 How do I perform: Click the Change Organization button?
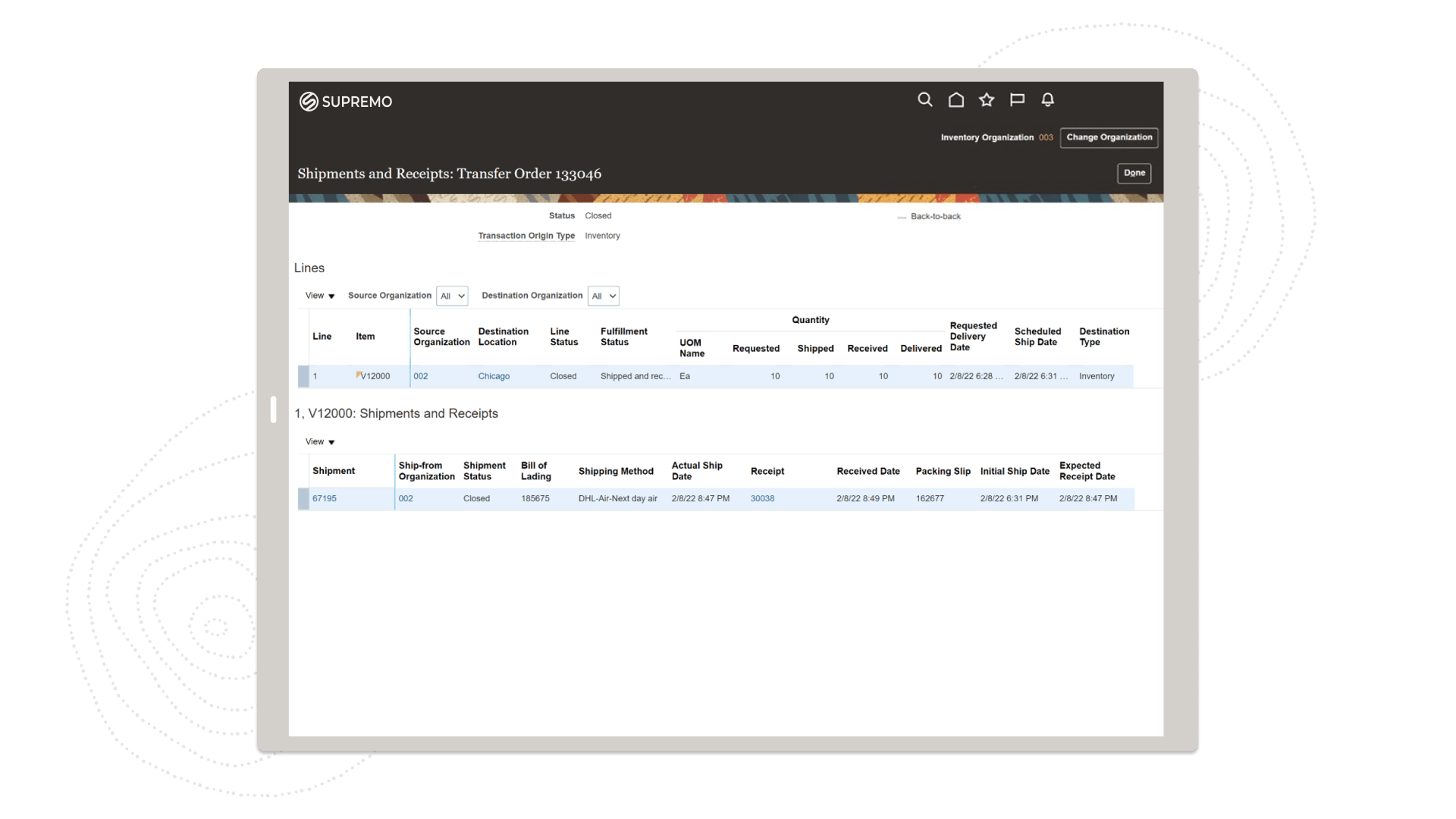1109,137
